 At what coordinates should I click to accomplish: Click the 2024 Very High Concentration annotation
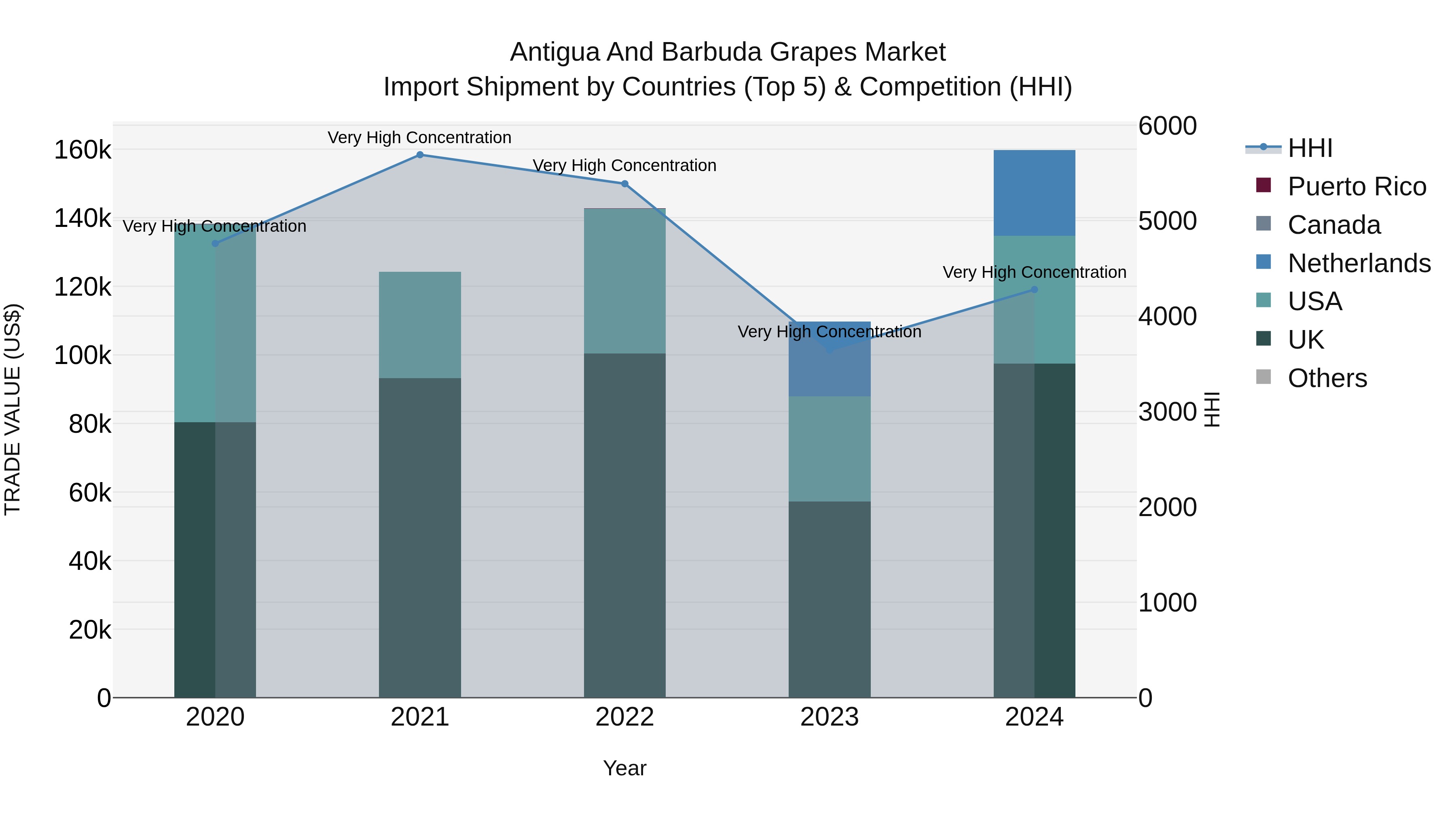pos(1034,273)
